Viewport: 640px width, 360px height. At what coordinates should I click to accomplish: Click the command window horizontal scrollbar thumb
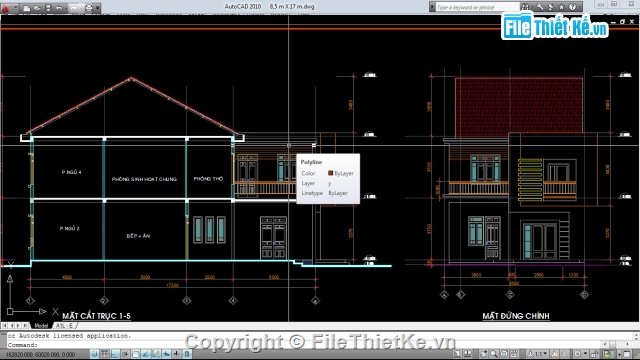[x=612, y=344]
